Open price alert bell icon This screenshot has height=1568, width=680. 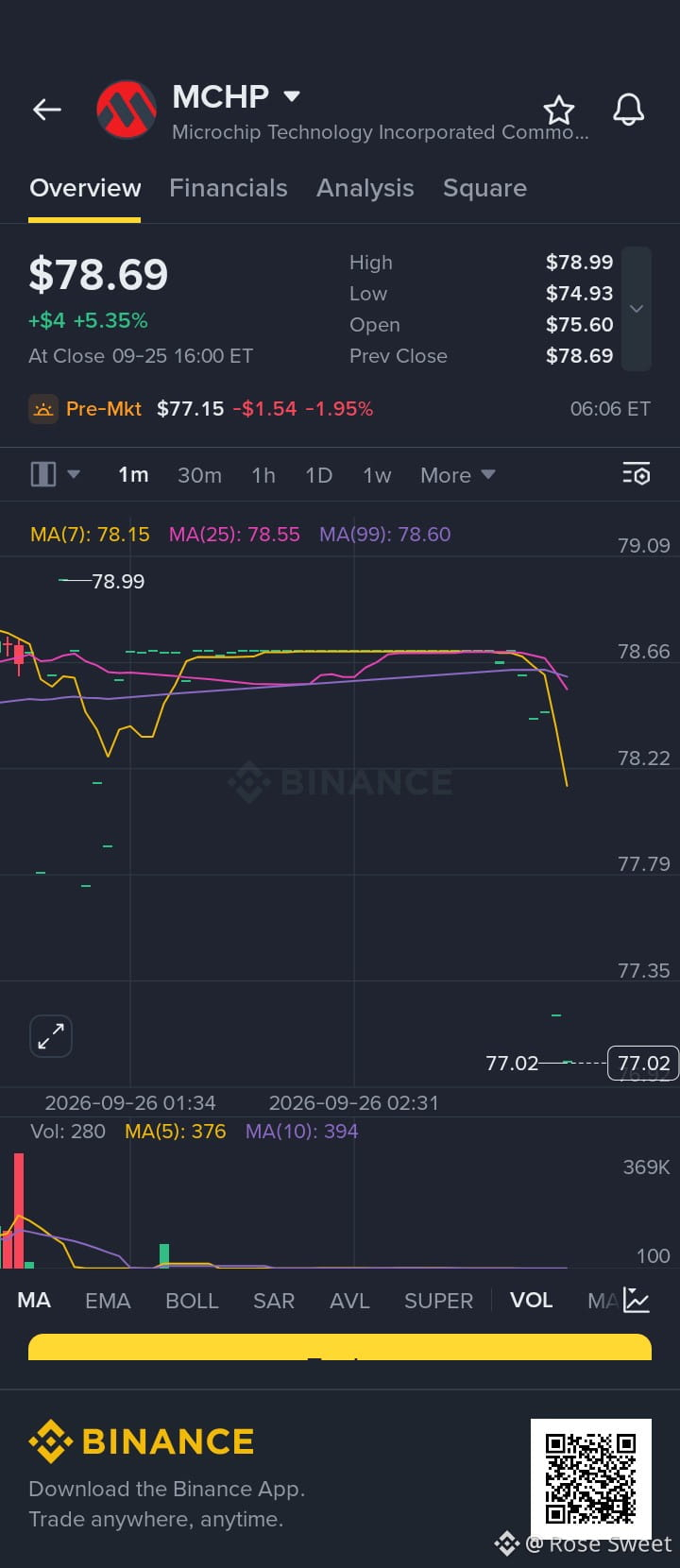coord(628,110)
